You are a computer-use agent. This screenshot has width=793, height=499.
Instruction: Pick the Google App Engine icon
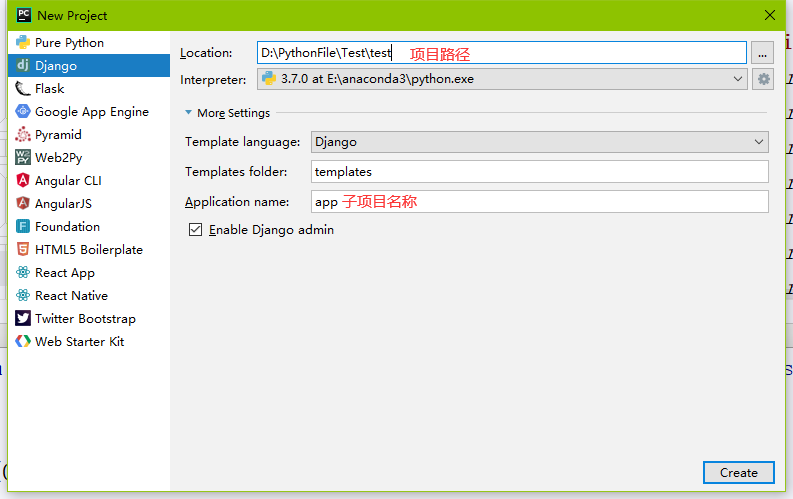pyautogui.click(x=23, y=111)
